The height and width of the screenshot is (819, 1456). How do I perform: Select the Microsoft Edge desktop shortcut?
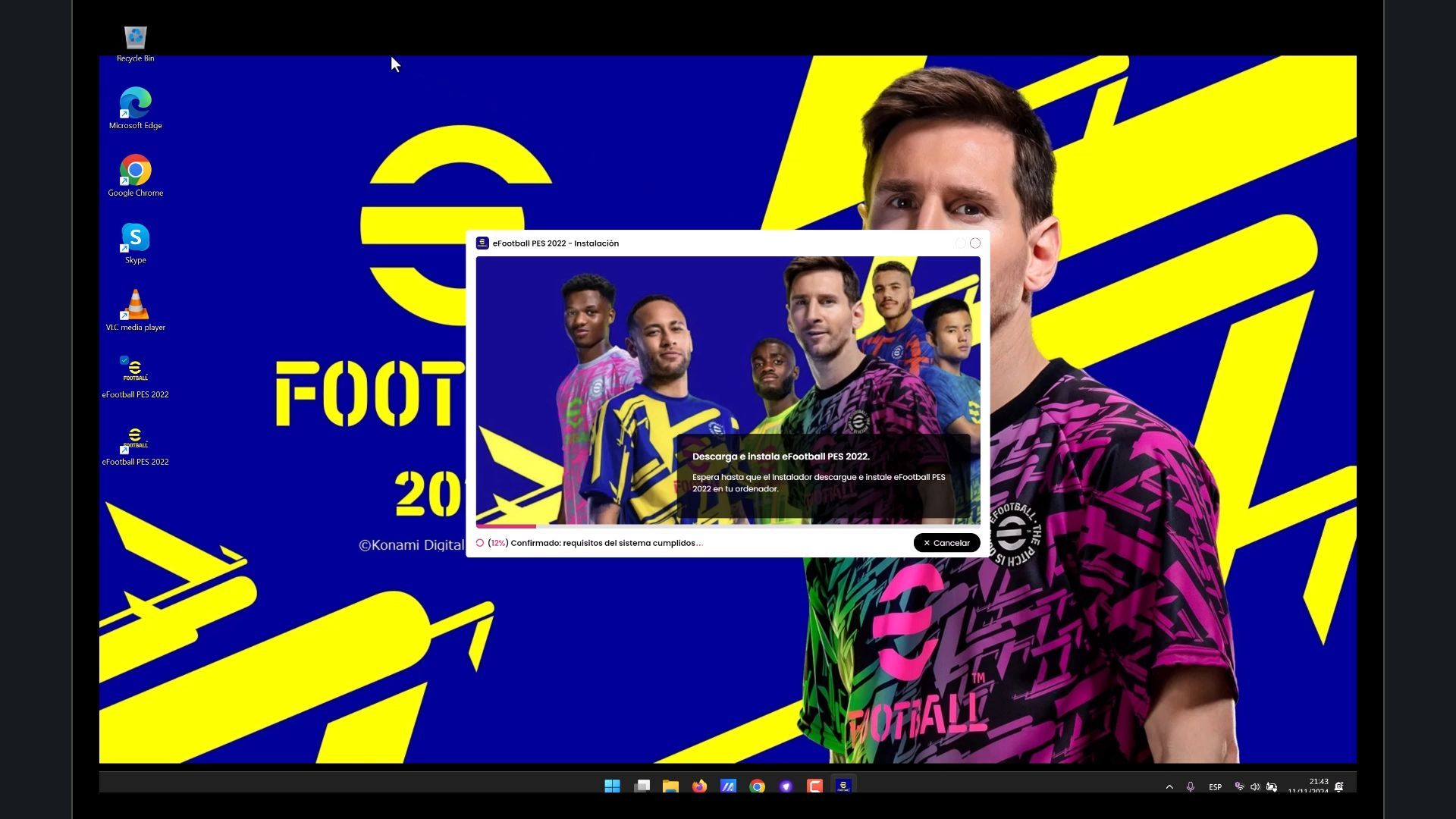136,108
